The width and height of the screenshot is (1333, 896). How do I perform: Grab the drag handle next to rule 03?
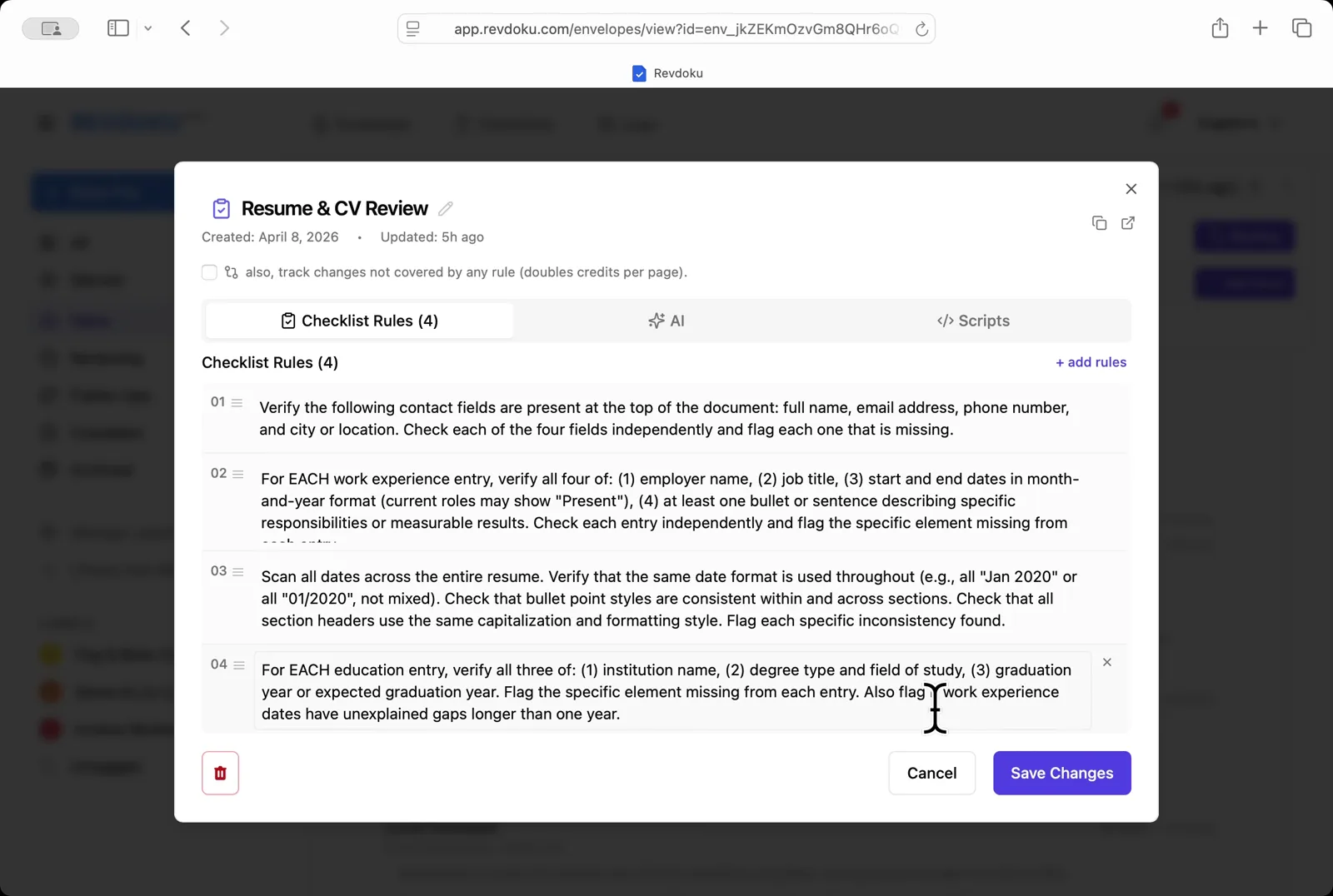238,572
